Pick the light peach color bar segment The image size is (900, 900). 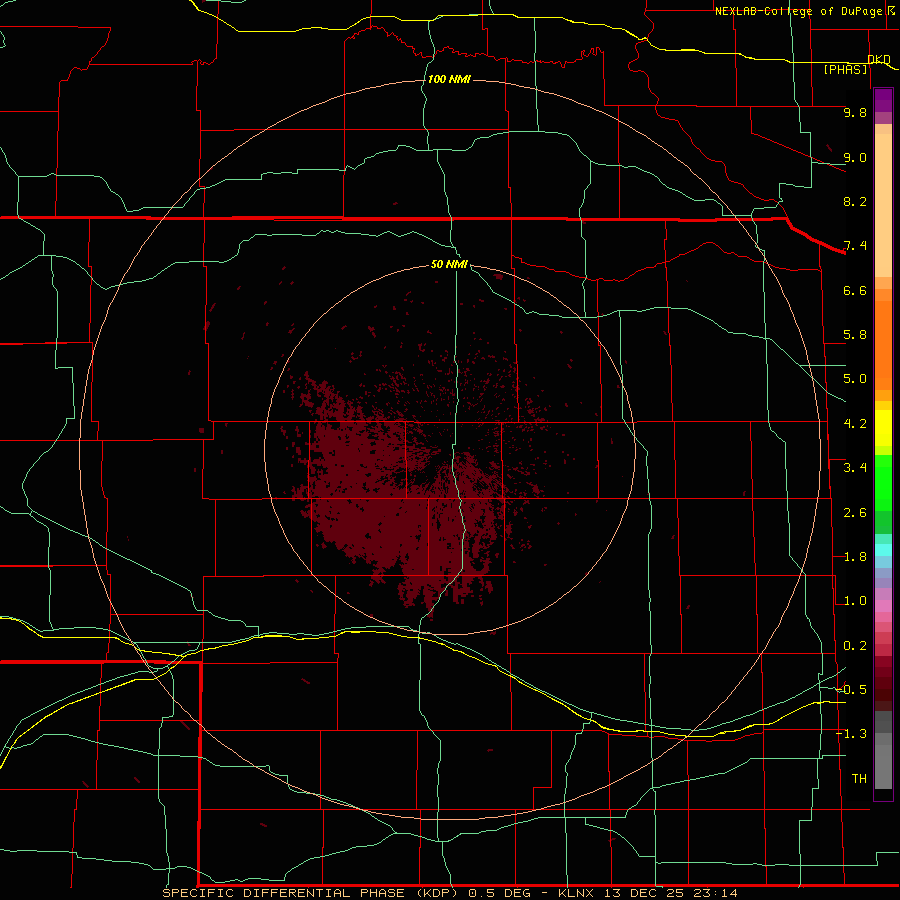click(883, 205)
